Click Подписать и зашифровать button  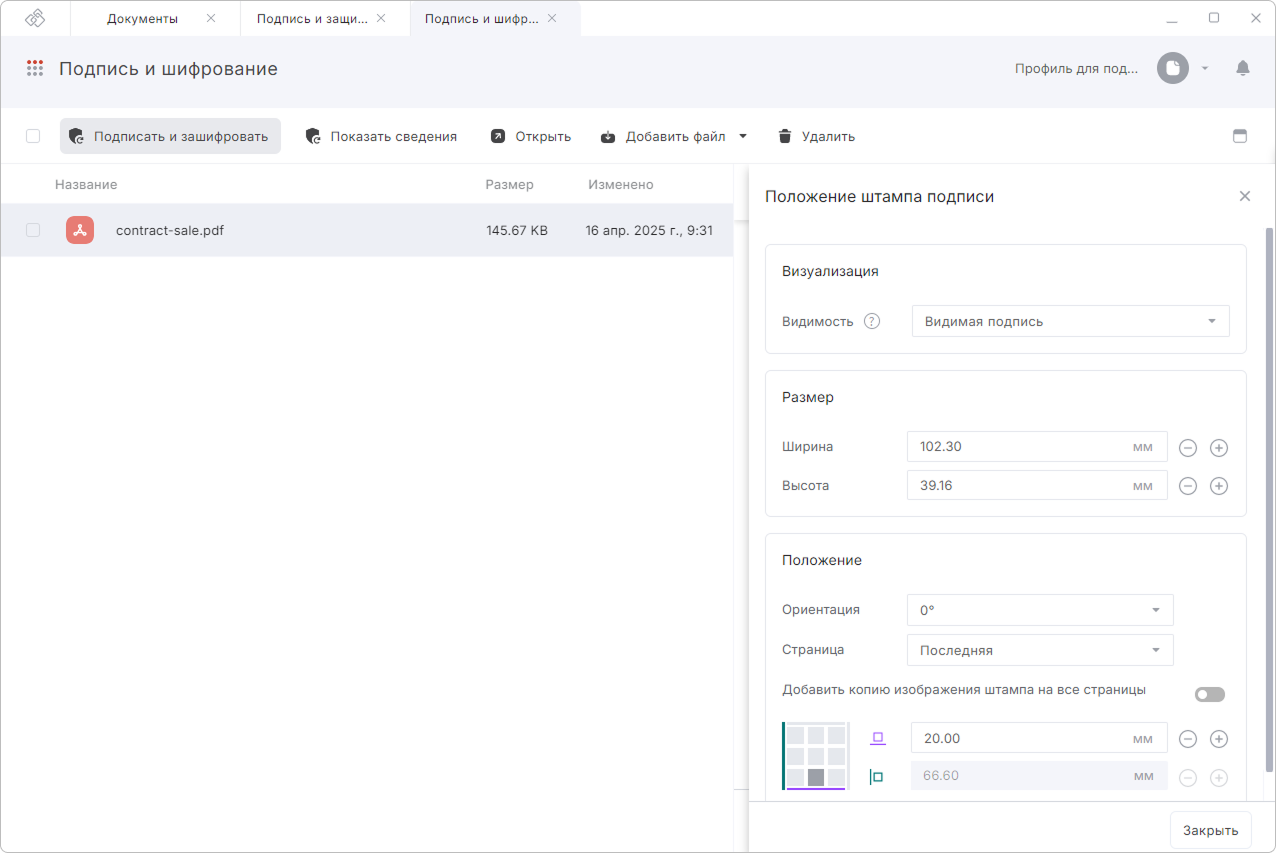pos(170,136)
